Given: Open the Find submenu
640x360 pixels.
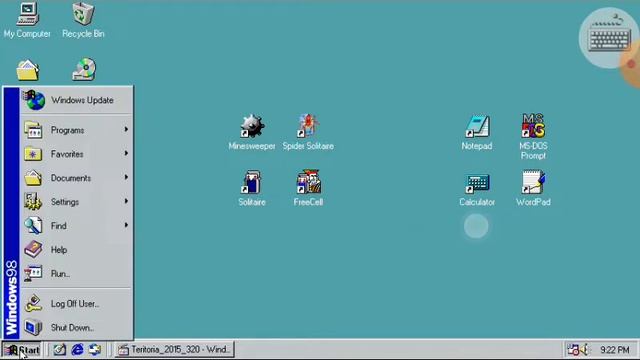Looking at the screenshot, I should [x=76, y=226].
